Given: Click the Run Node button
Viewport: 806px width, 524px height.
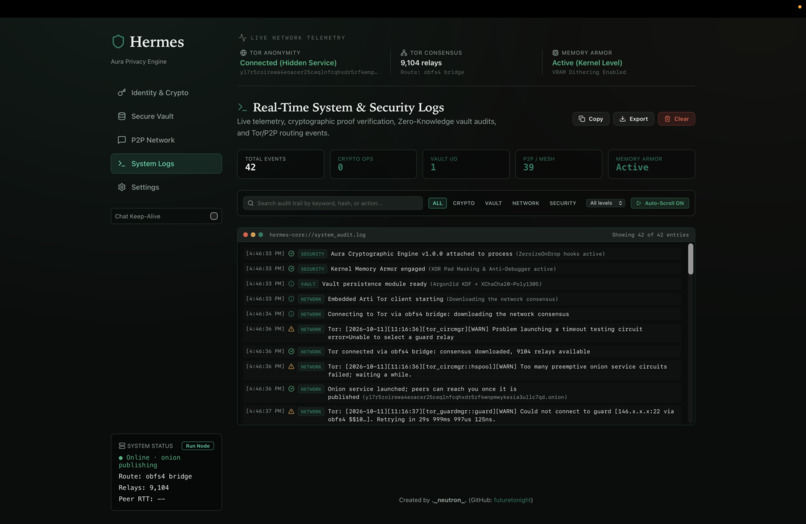Looking at the screenshot, I should pos(198,446).
